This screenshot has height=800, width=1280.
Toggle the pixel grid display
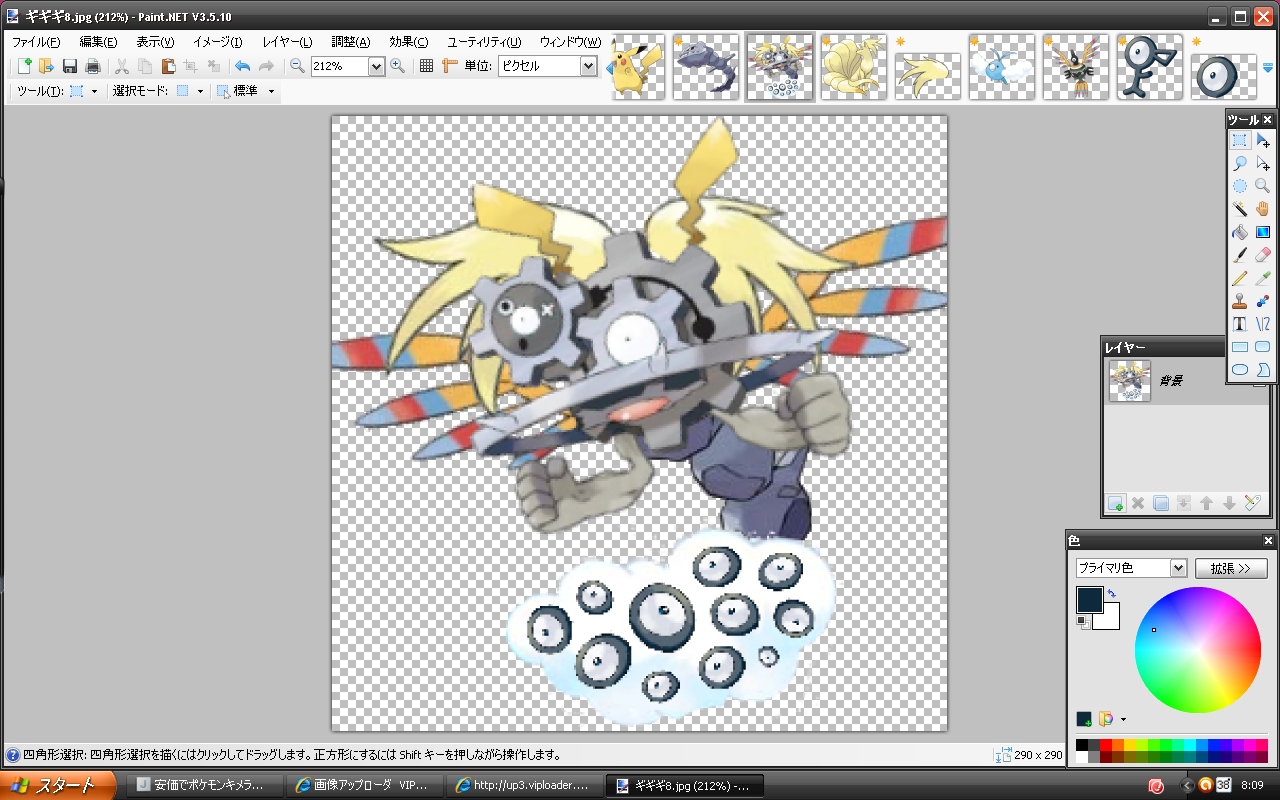426,66
